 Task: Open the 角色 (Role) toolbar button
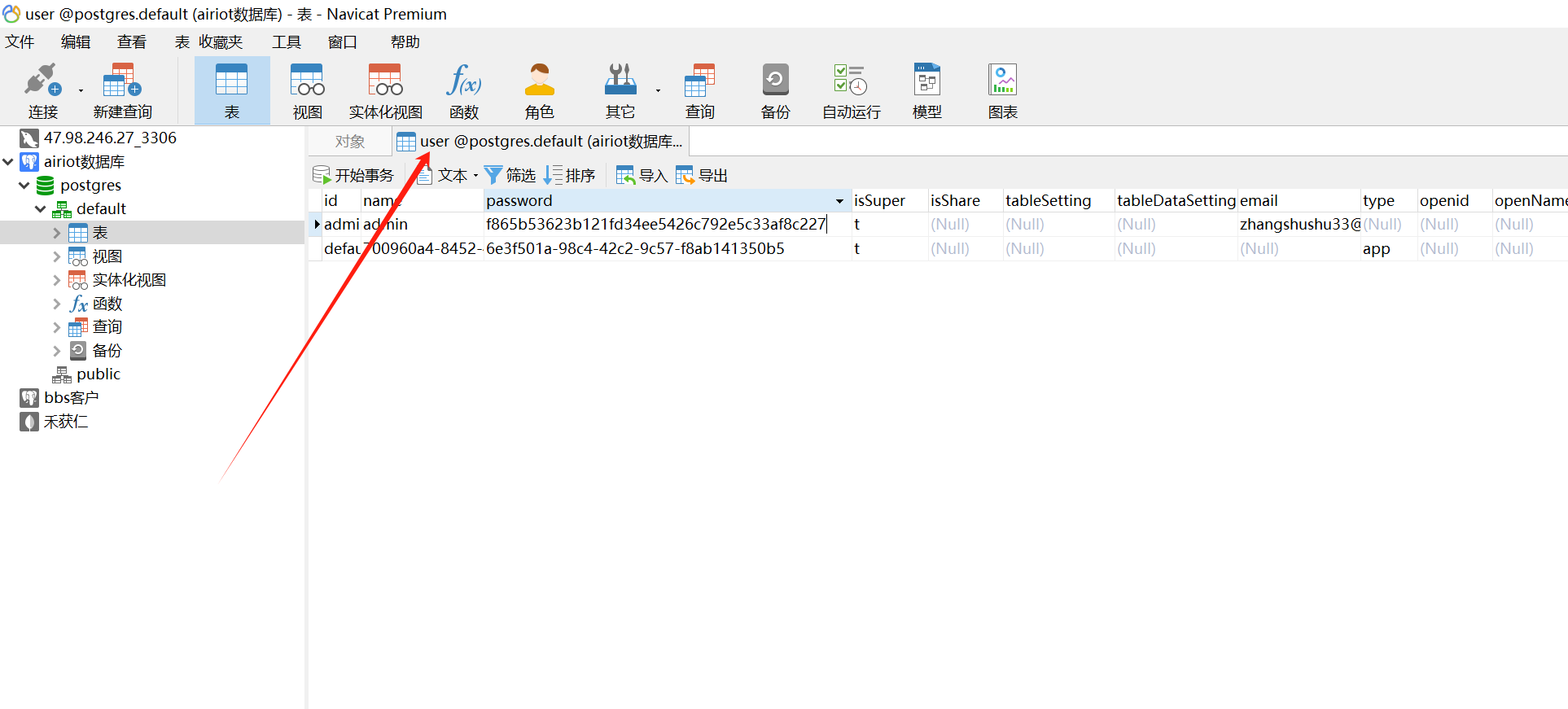pos(539,90)
